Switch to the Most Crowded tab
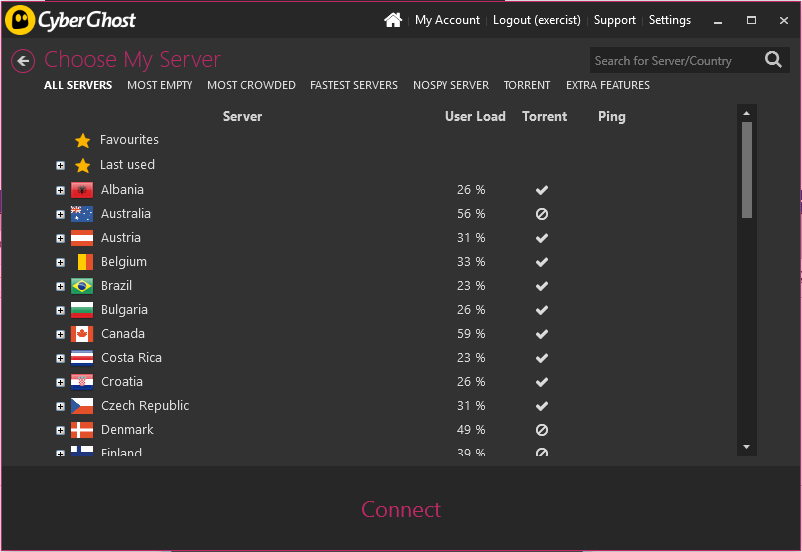 [x=251, y=85]
